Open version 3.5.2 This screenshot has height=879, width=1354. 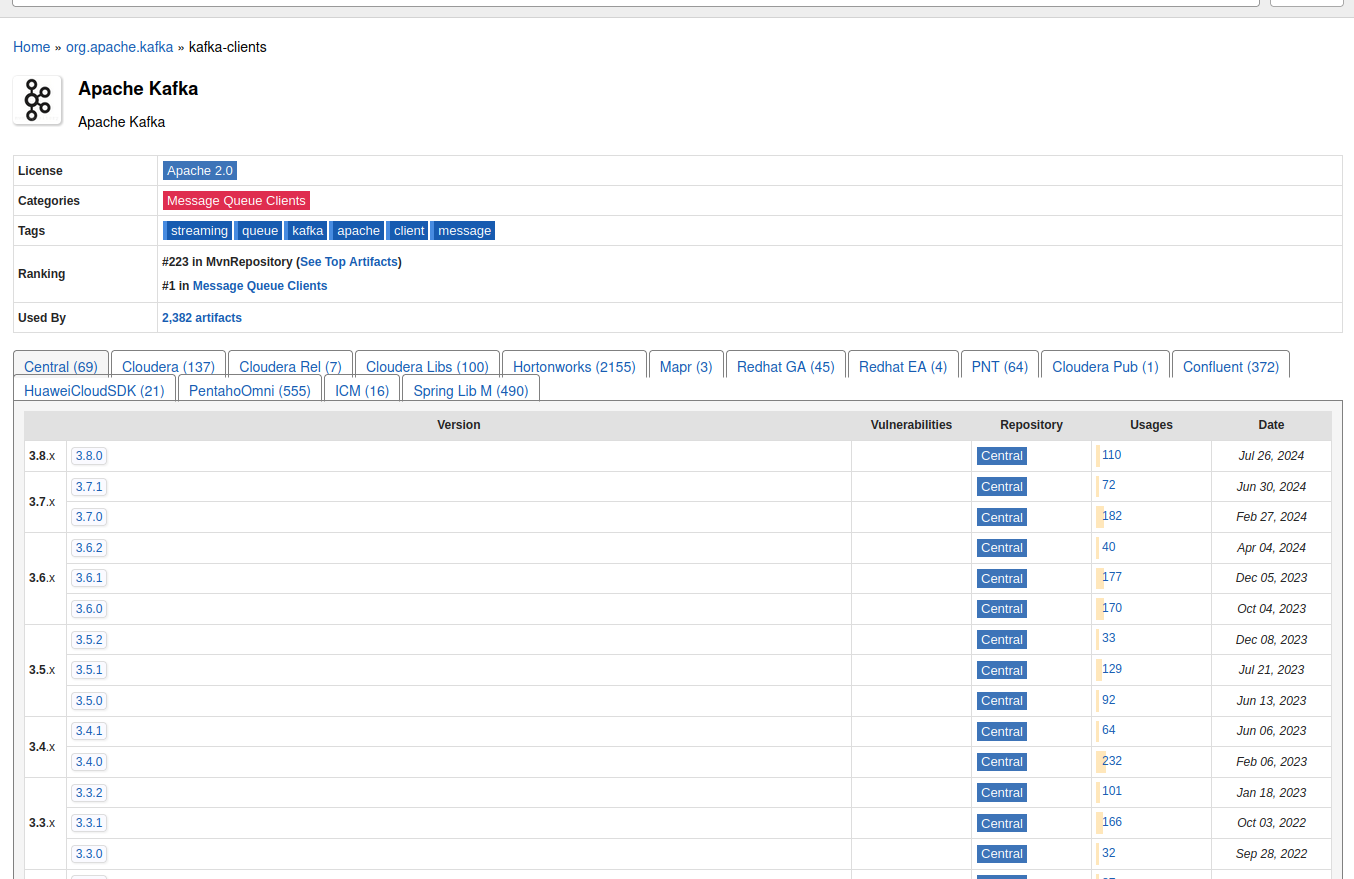click(x=89, y=640)
